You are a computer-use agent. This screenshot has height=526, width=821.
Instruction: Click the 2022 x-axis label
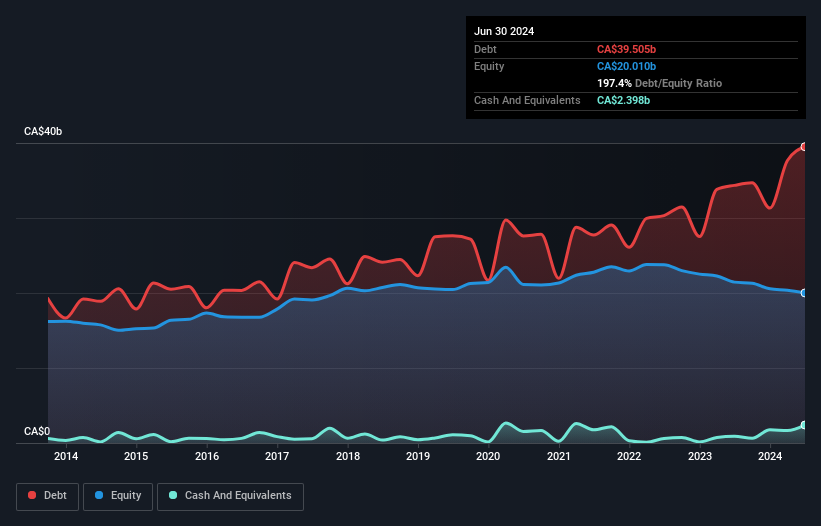[x=629, y=456]
